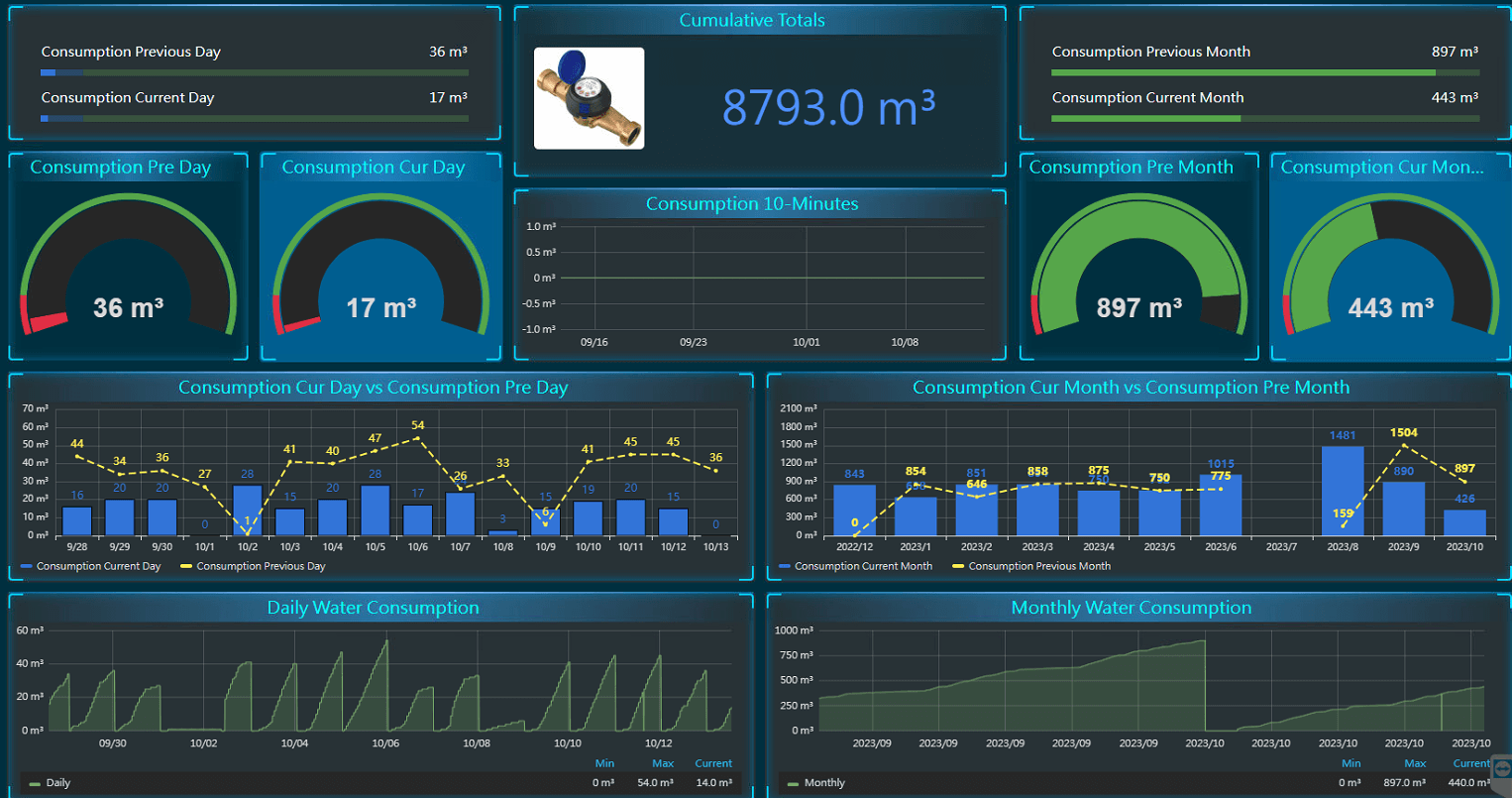Open the Consumption Cur Month vs Pre Month title
The width and height of the screenshot is (1512, 798).
[x=1131, y=388]
